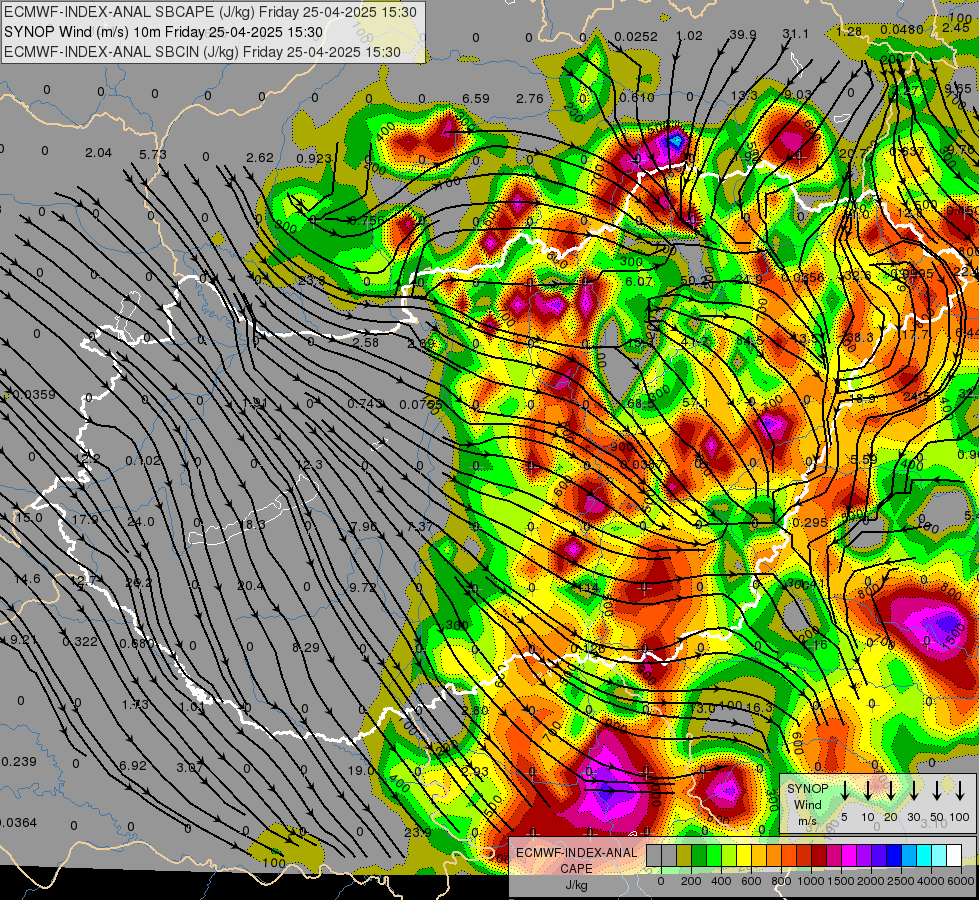This screenshot has width=979, height=900.
Task: Click the map value 2.76
Action: point(529,99)
